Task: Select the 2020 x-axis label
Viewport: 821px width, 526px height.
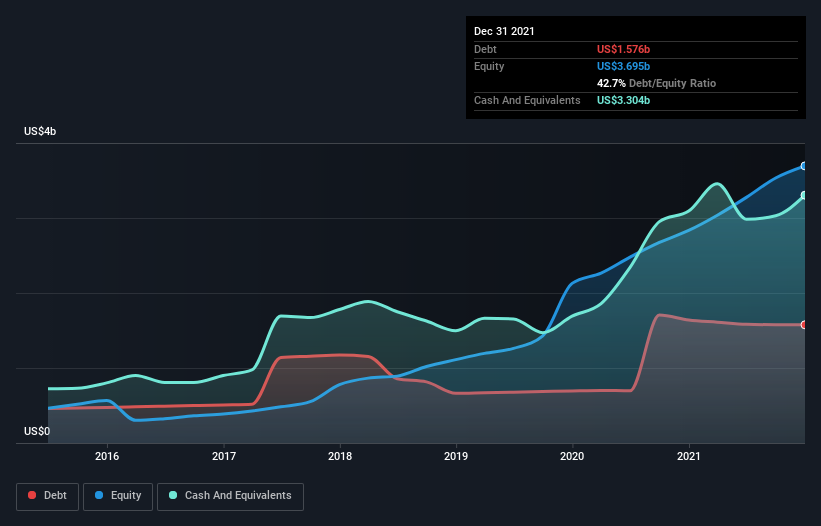Action: 572,456
